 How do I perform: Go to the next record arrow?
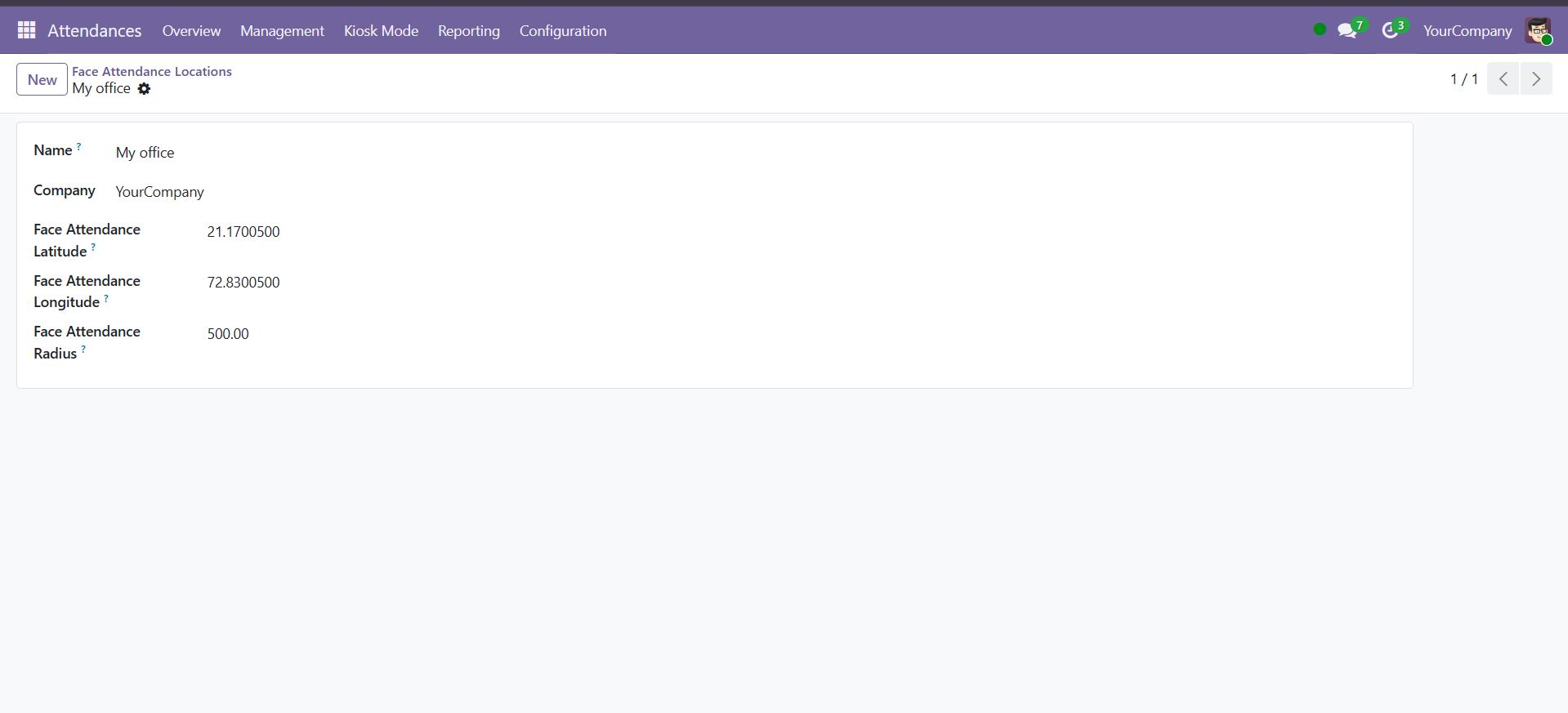[x=1536, y=78]
